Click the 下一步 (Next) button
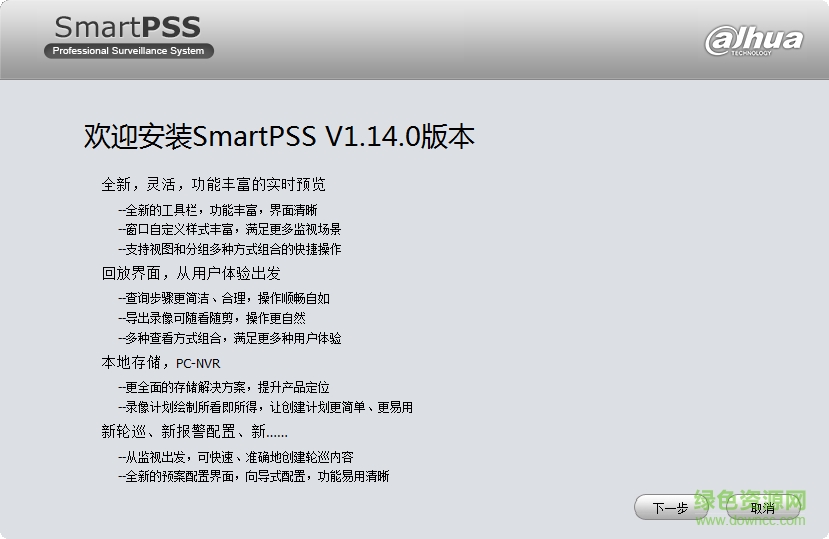Screen dimensions: 829x539 click(x=670, y=508)
